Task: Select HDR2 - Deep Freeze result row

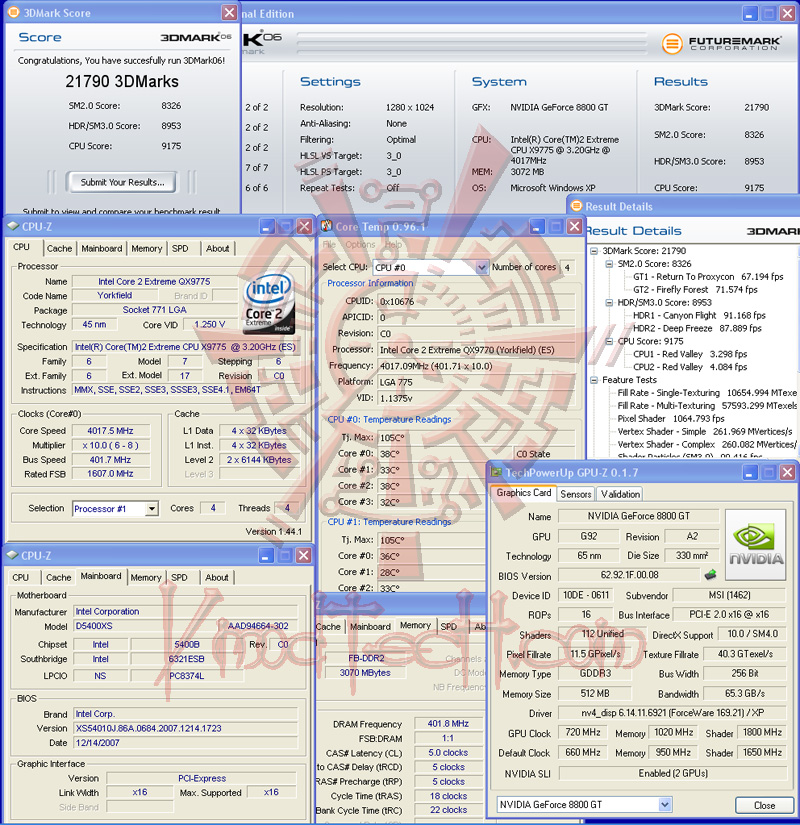Action: tap(697, 328)
